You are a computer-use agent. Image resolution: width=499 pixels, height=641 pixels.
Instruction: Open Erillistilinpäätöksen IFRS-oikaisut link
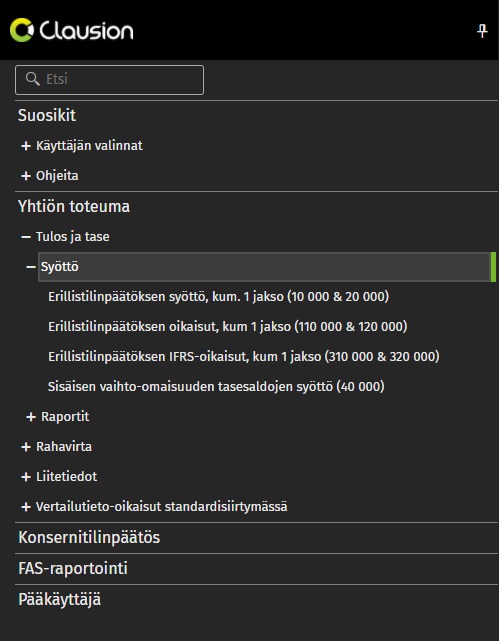pyautogui.click(x=244, y=356)
